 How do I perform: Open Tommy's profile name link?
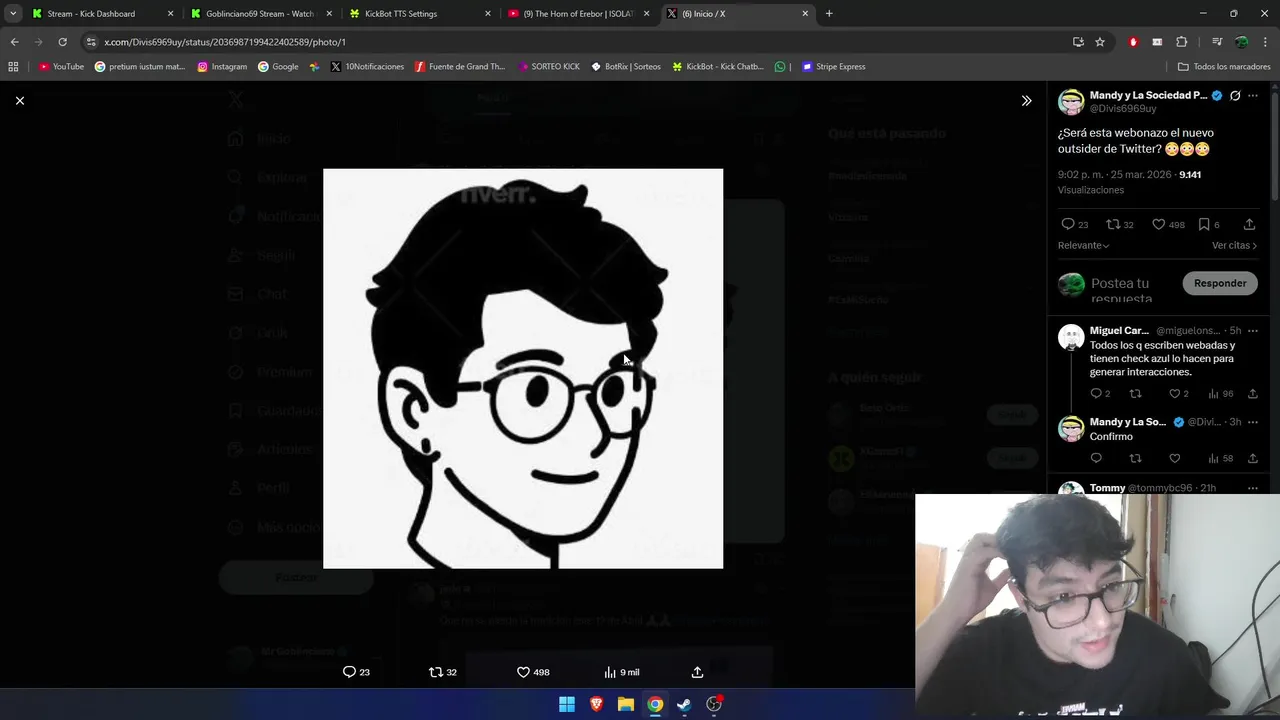point(1107,488)
